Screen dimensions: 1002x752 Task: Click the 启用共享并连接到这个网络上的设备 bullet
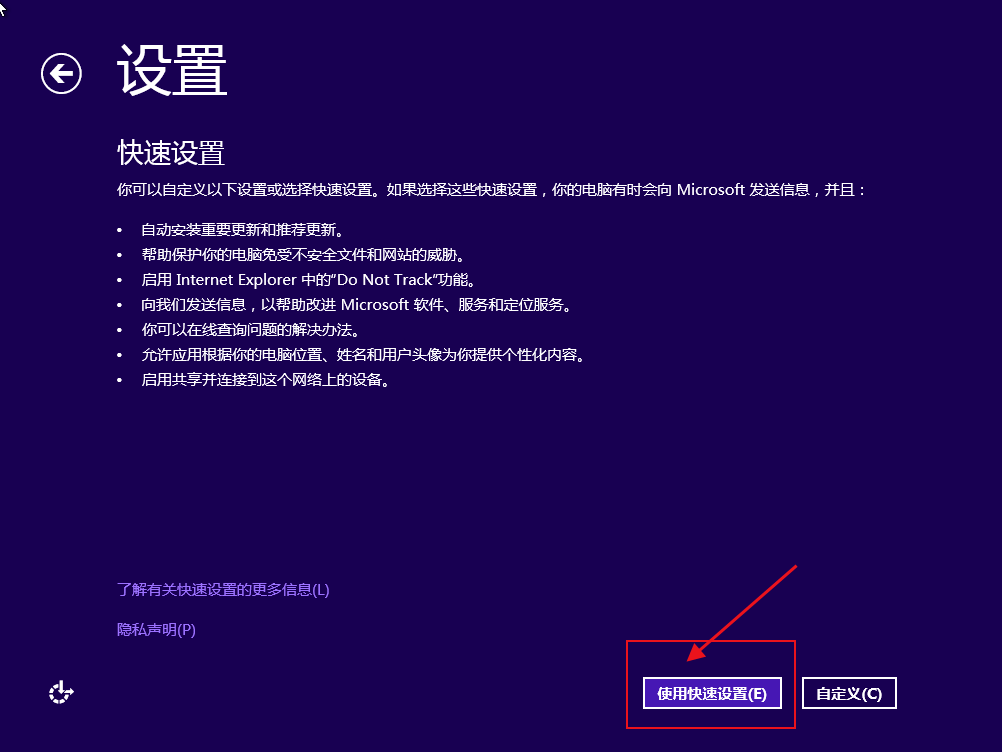pos(265,380)
